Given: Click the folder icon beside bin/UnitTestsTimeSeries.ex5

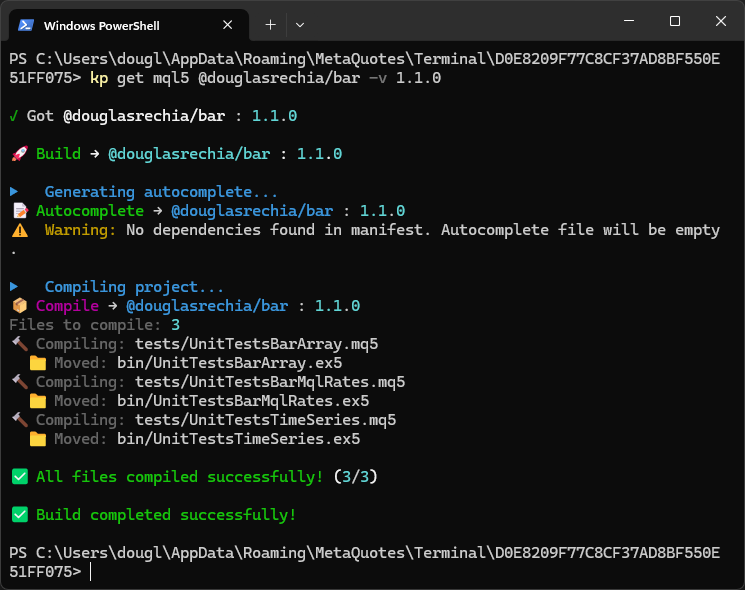Looking at the screenshot, I should [38, 439].
